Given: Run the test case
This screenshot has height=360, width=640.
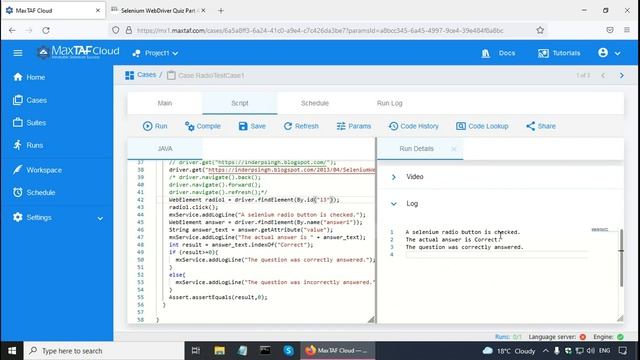Looking at the screenshot, I should tap(155, 126).
